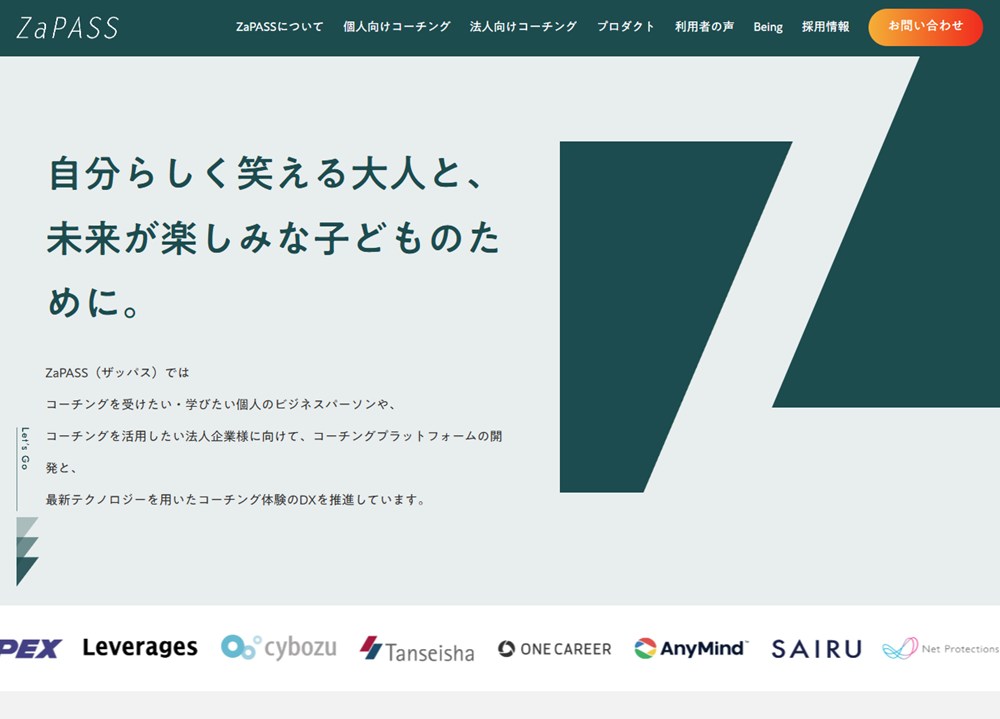Click the AnyMind logo
This screenshot has width=1000, height=719.
691,648
